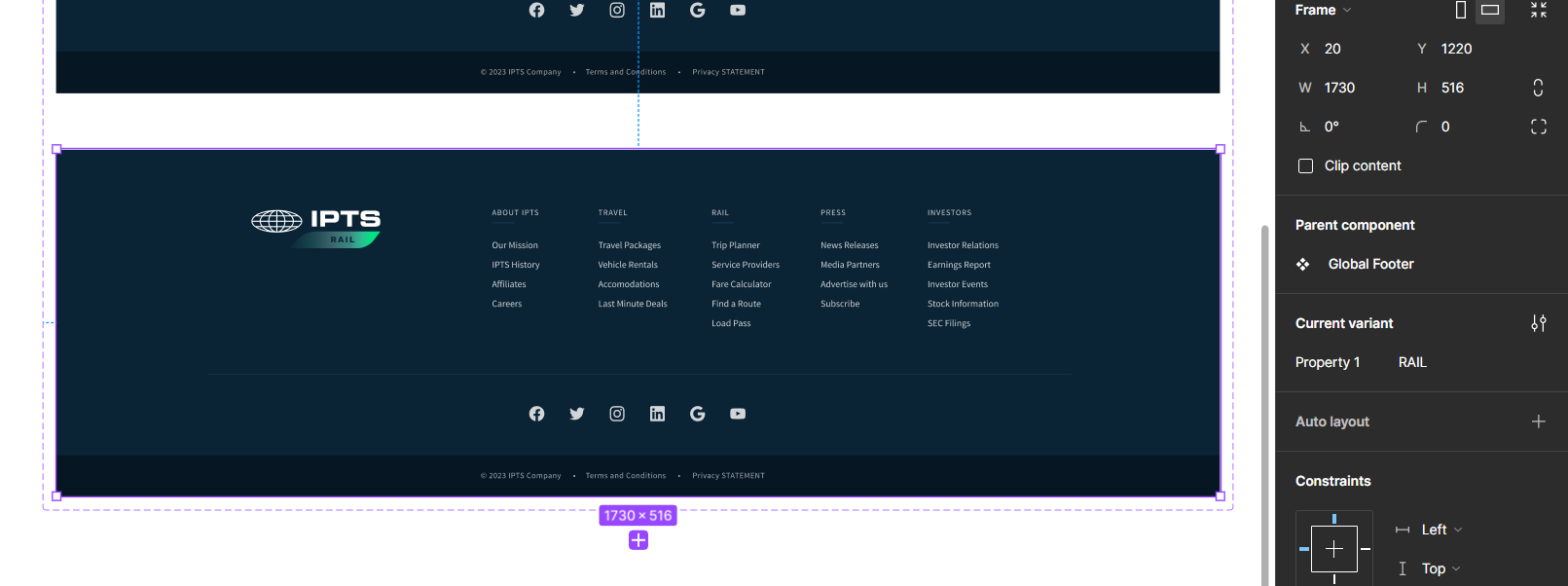Click the resize to fit icon
This screenshot has height=586, width=1568.
coord(1539,10)
